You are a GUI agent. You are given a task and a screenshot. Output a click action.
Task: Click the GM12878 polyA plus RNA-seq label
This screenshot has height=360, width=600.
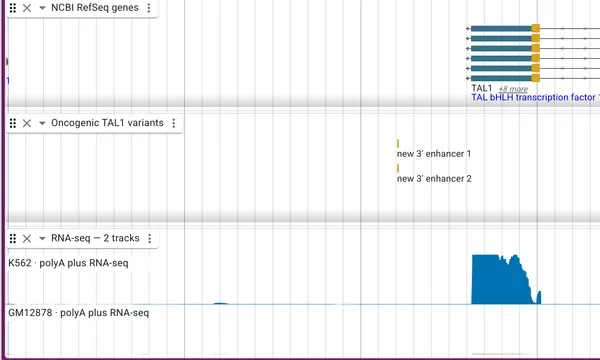click(x=78, y=313)
